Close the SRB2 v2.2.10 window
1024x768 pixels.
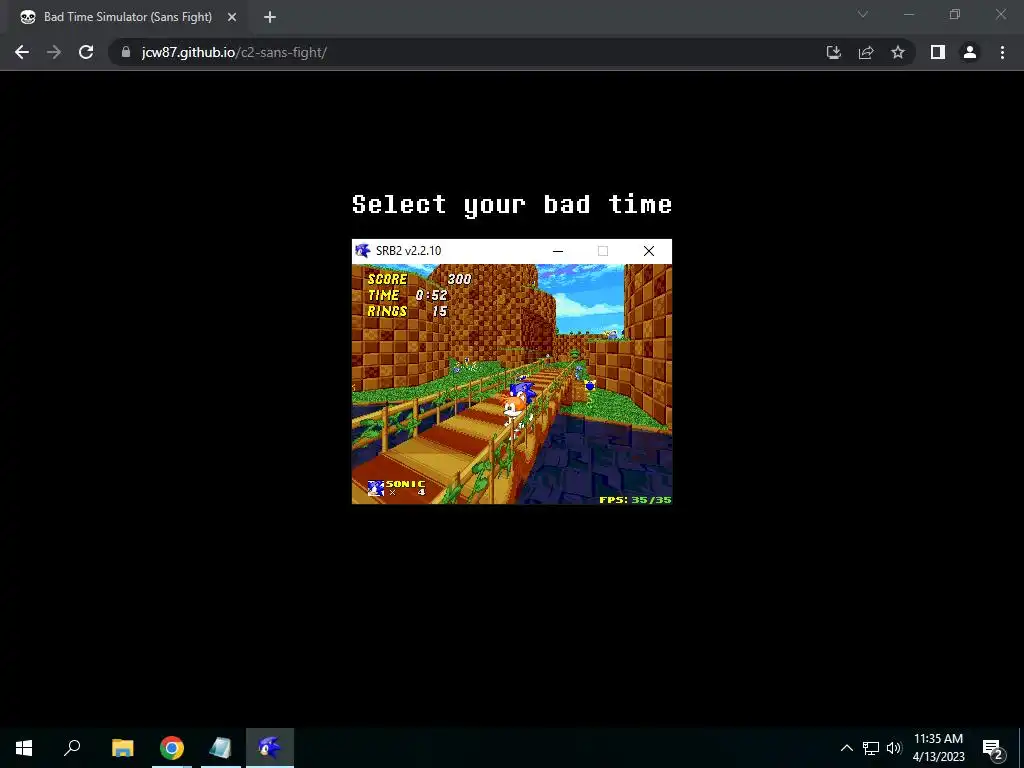[x=648, y=251]
